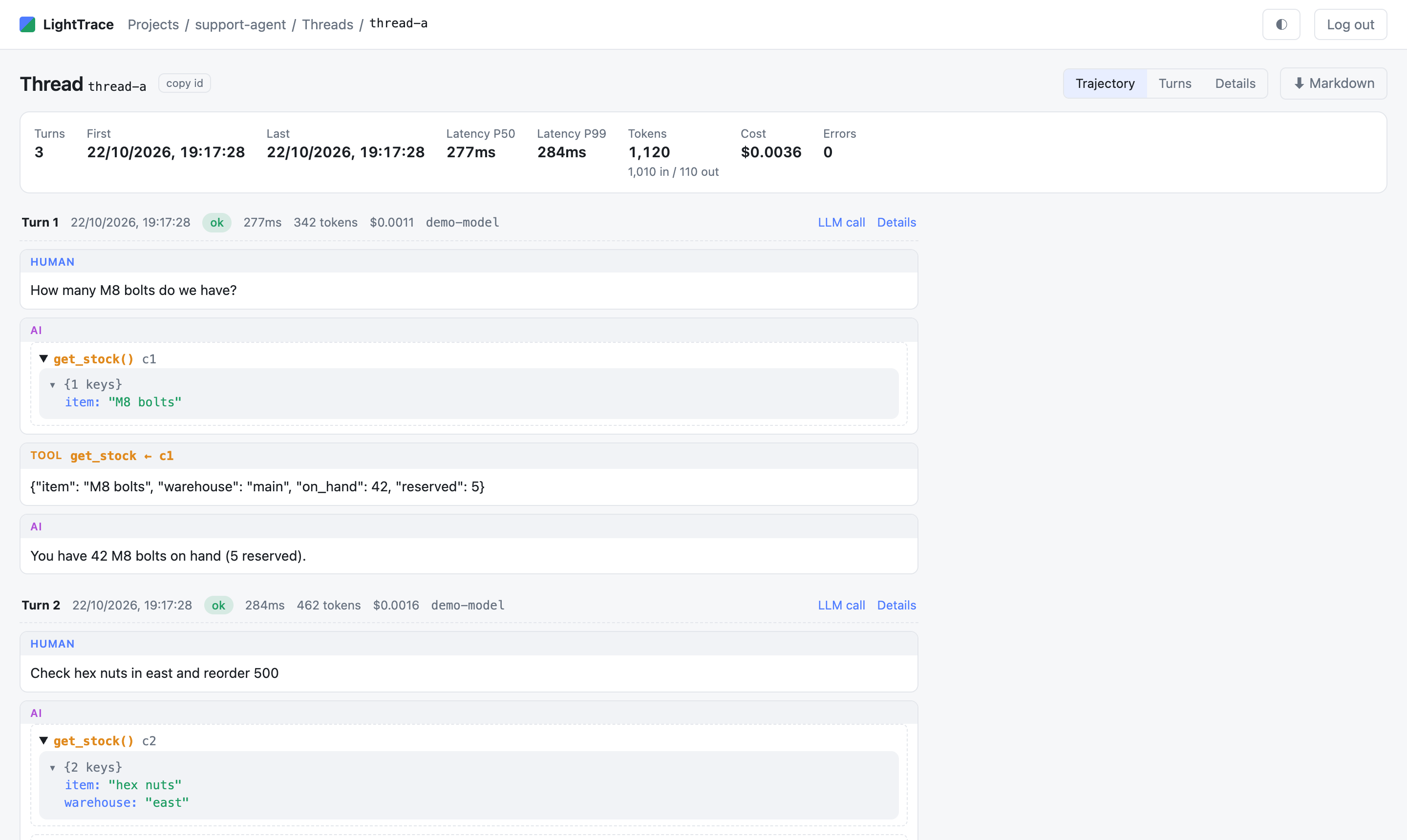Image resolution: width=1407 pixels, height=840 pixels.
Task: Click 'Check hex nuts in east and reorder 500'
Action: click(154, 673)
